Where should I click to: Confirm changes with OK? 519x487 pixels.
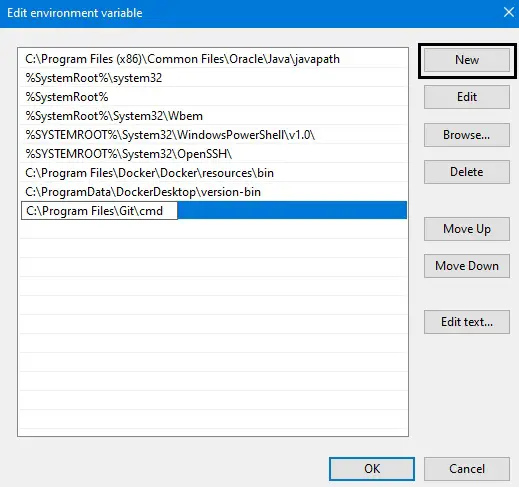(372, 469)
